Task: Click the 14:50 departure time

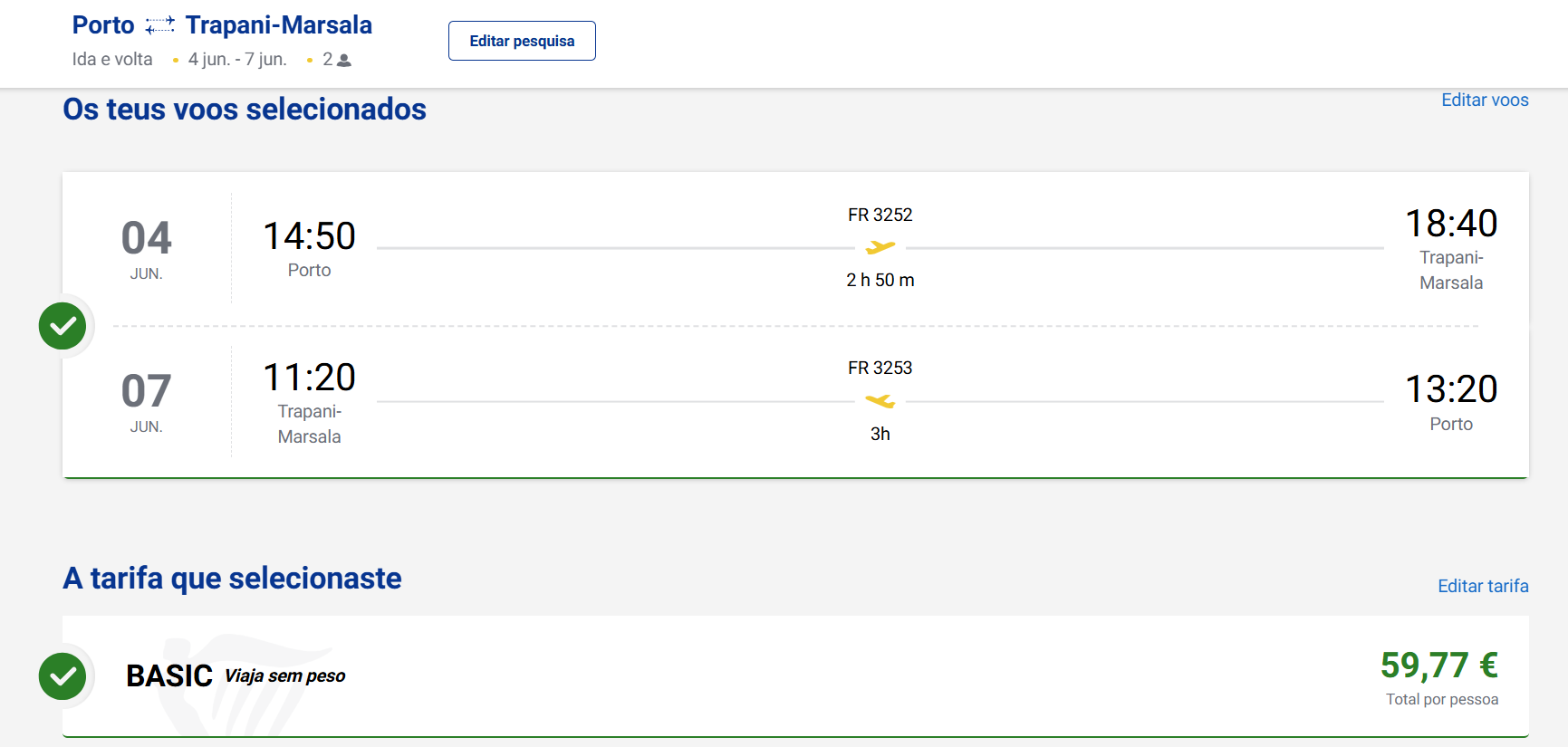Action: [x=309, y=236]
